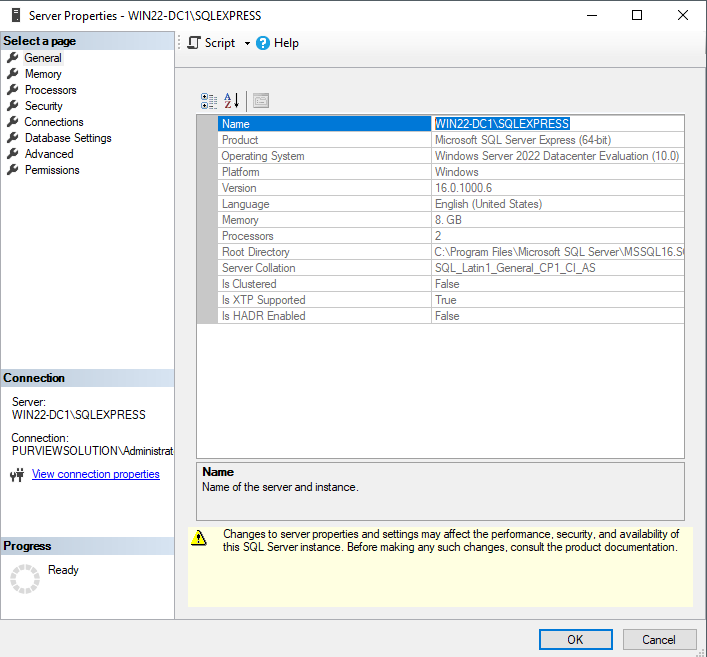Image resolution: width=707 pixels, height=657 pixels.
Task: Maximize the Server Properties window
Action: click(x=637, y=15)
